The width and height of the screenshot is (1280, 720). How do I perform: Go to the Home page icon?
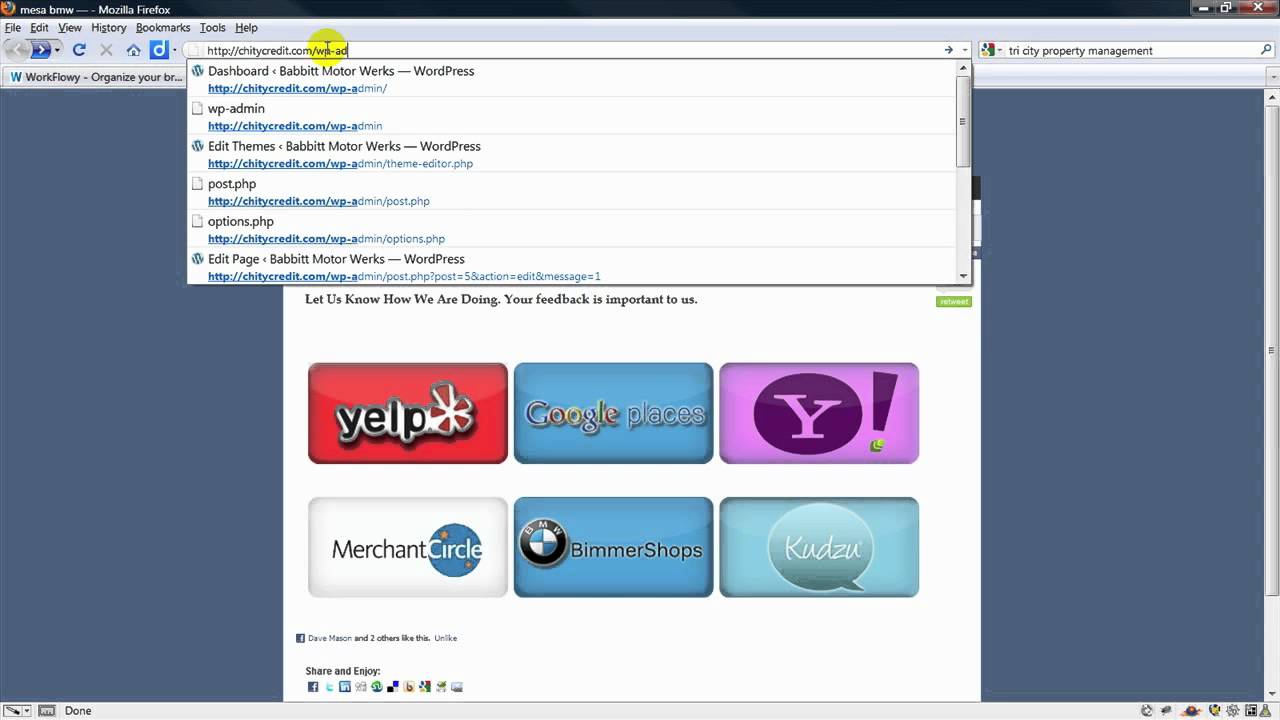click(x=133, y=50)
